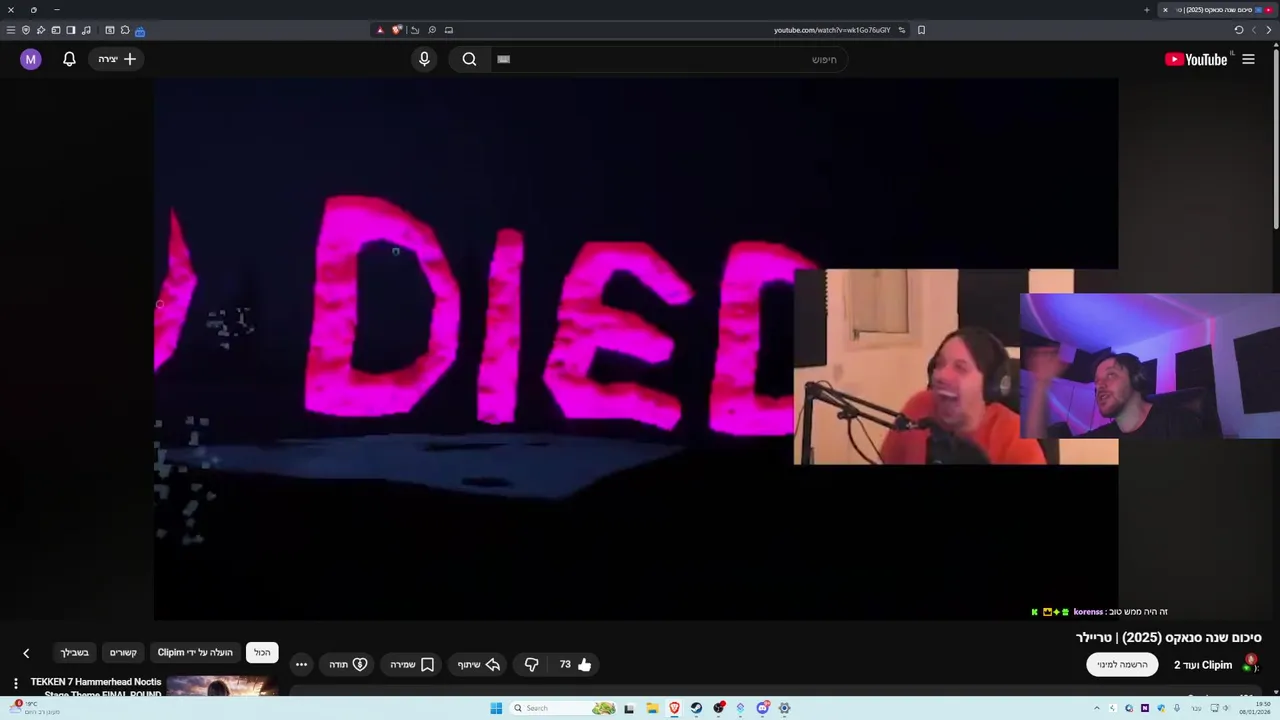Save the video (שמירה) to playlist
This screenshot has height=720, width=1280.
click(412, 664)
